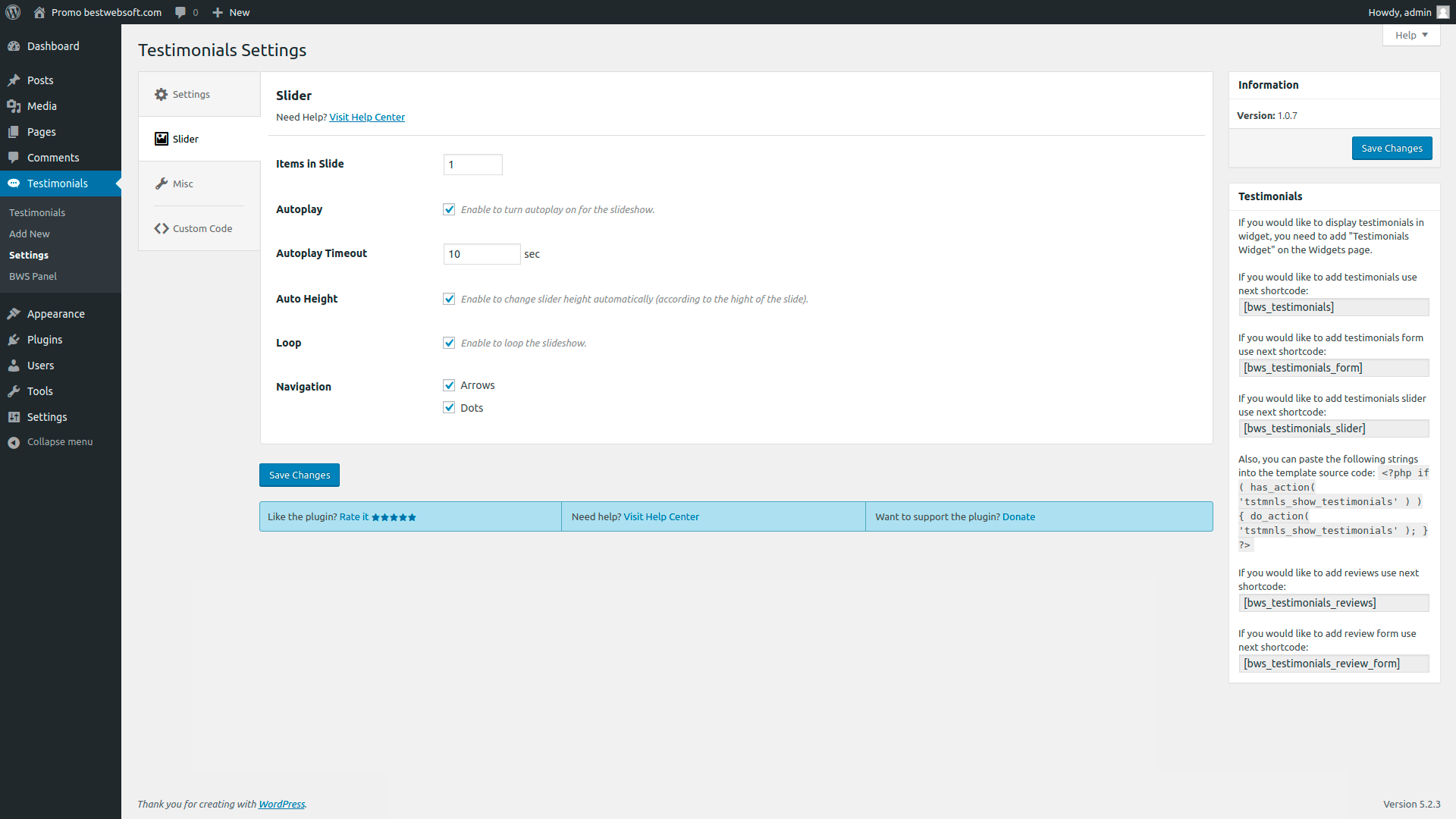Click the image icon on Slider tab

tap(161, 139)
